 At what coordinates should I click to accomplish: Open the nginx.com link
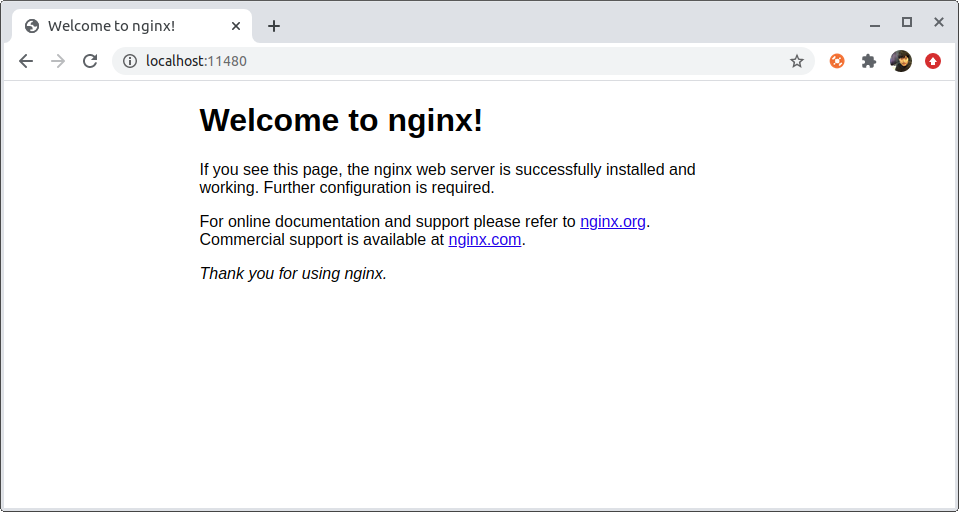point(484,240)
